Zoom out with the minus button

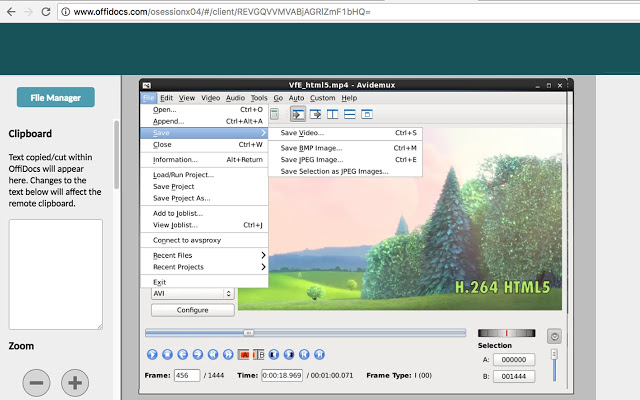click(x=36, y=382)
